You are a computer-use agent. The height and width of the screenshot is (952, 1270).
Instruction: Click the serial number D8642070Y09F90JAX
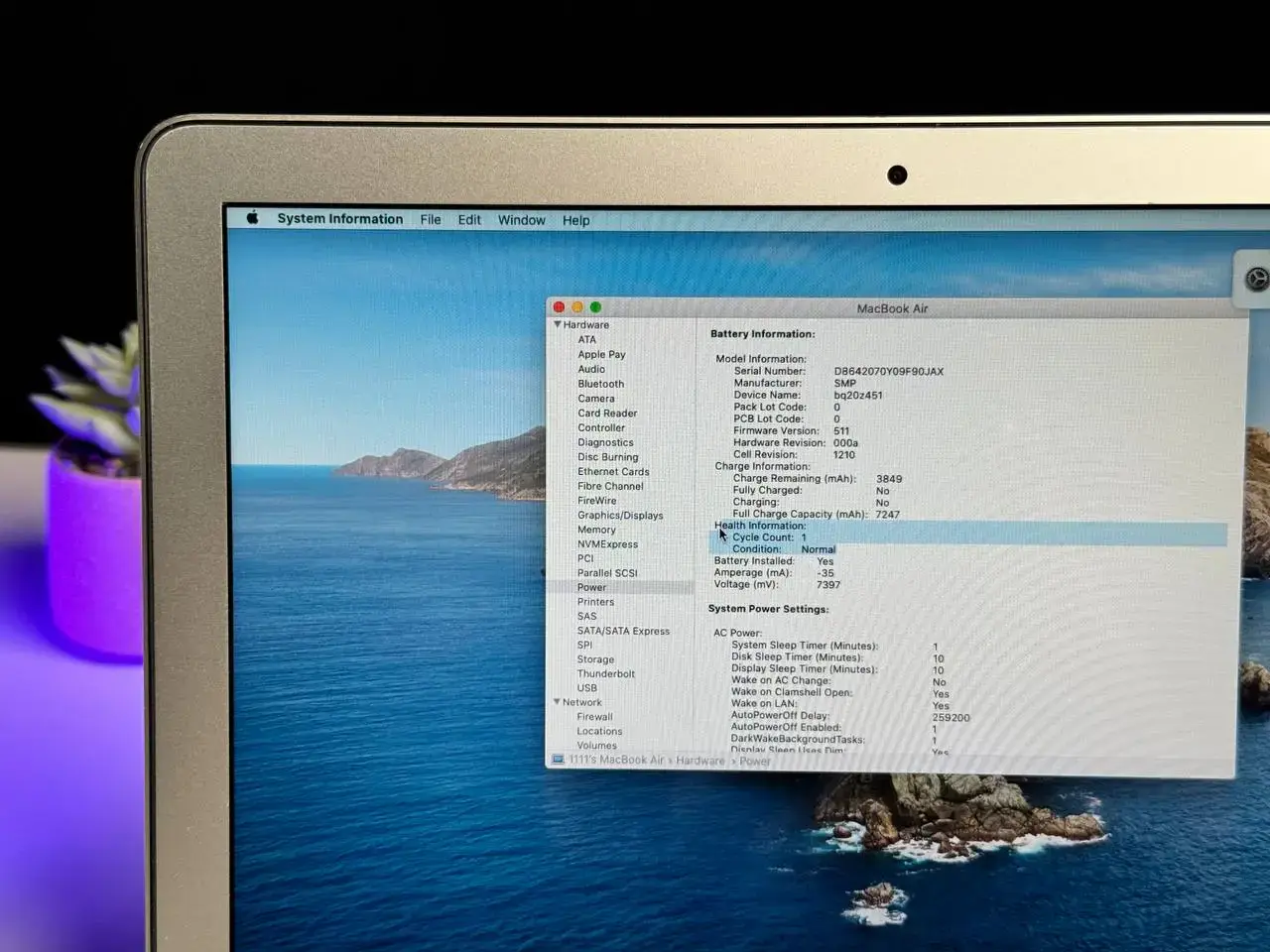pyautogui.click(x=888, y=371)
